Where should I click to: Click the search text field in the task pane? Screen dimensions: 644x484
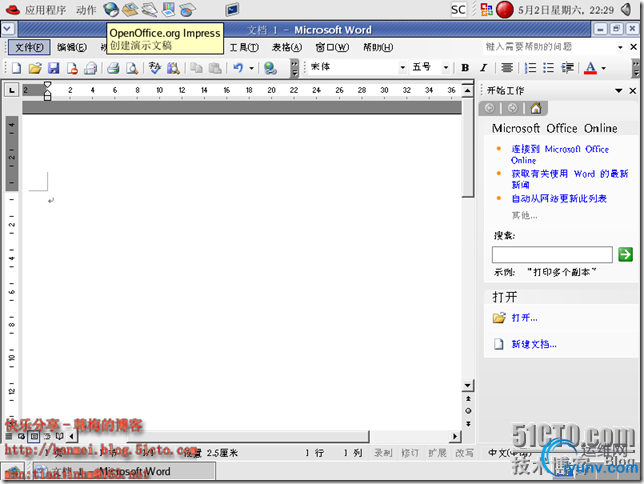[552, 255]
